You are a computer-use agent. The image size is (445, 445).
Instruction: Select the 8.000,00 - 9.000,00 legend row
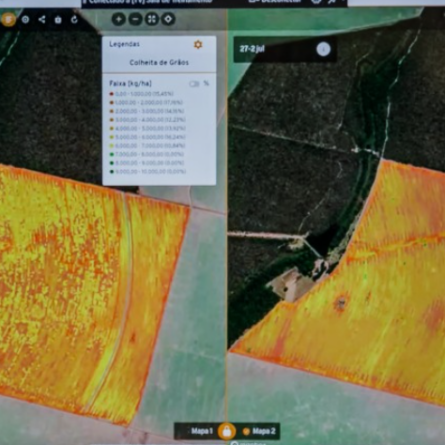146,163
